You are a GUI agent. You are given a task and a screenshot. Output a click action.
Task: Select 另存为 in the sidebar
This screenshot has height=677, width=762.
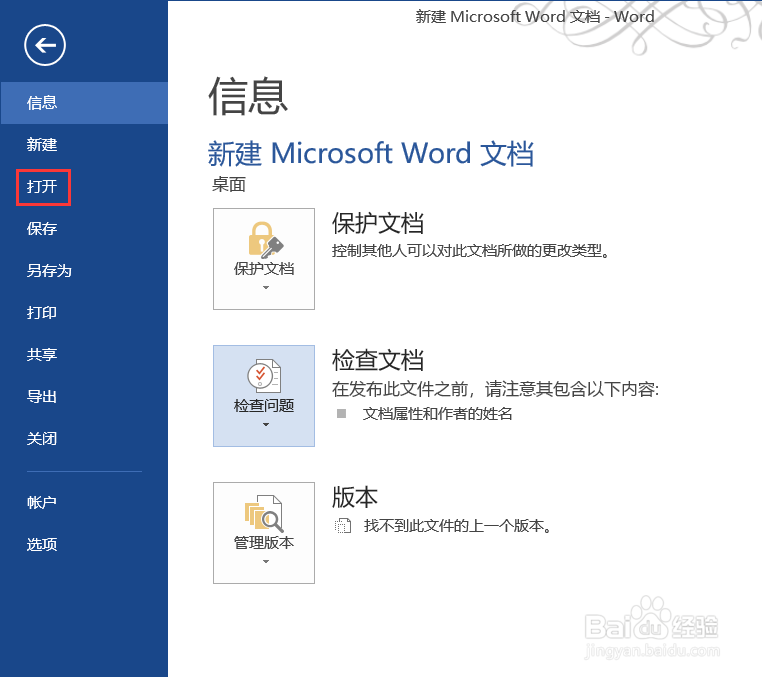click(84, 271)
